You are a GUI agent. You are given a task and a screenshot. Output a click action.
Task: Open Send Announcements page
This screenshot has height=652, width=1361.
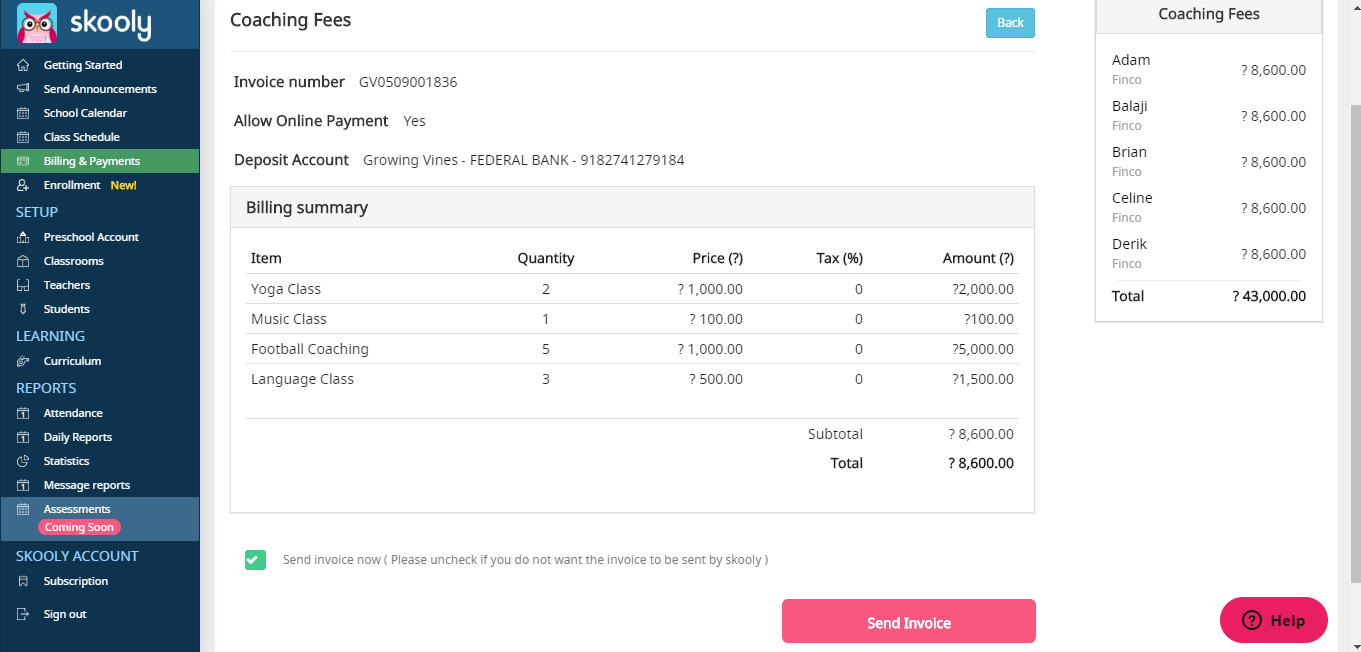click(100, 89)
